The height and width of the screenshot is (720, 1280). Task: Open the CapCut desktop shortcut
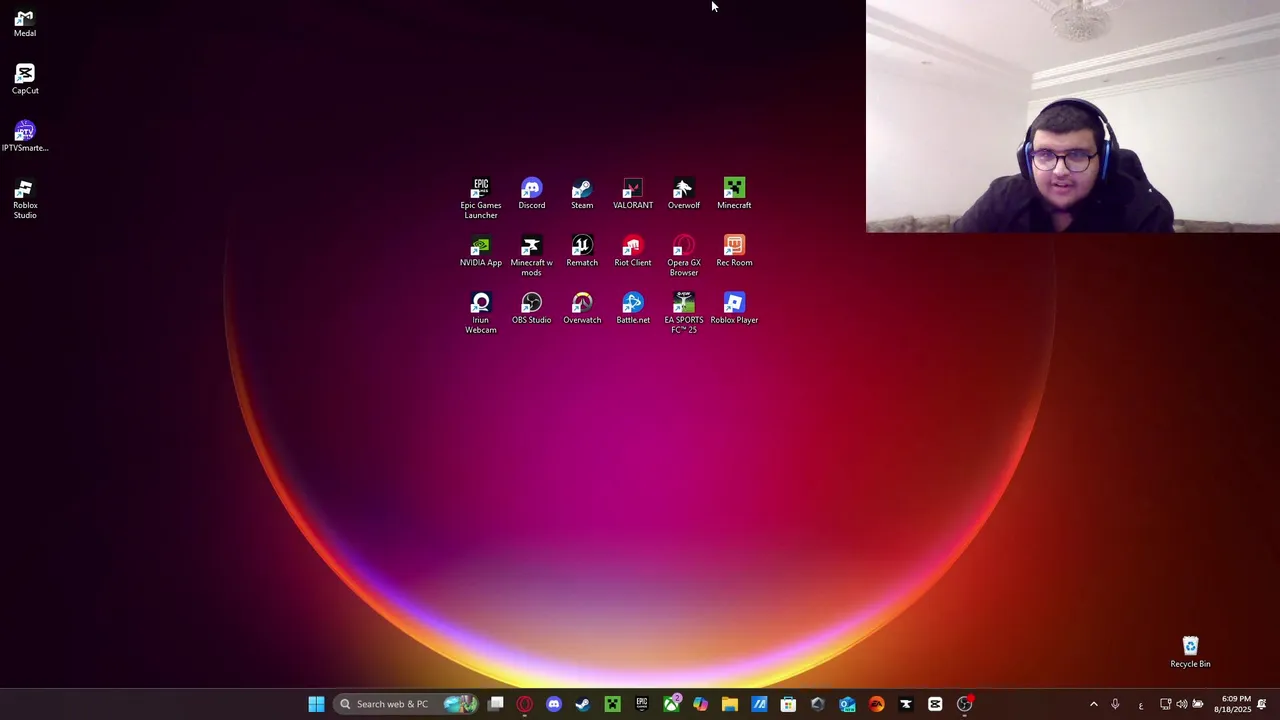[x=25, y=79]
